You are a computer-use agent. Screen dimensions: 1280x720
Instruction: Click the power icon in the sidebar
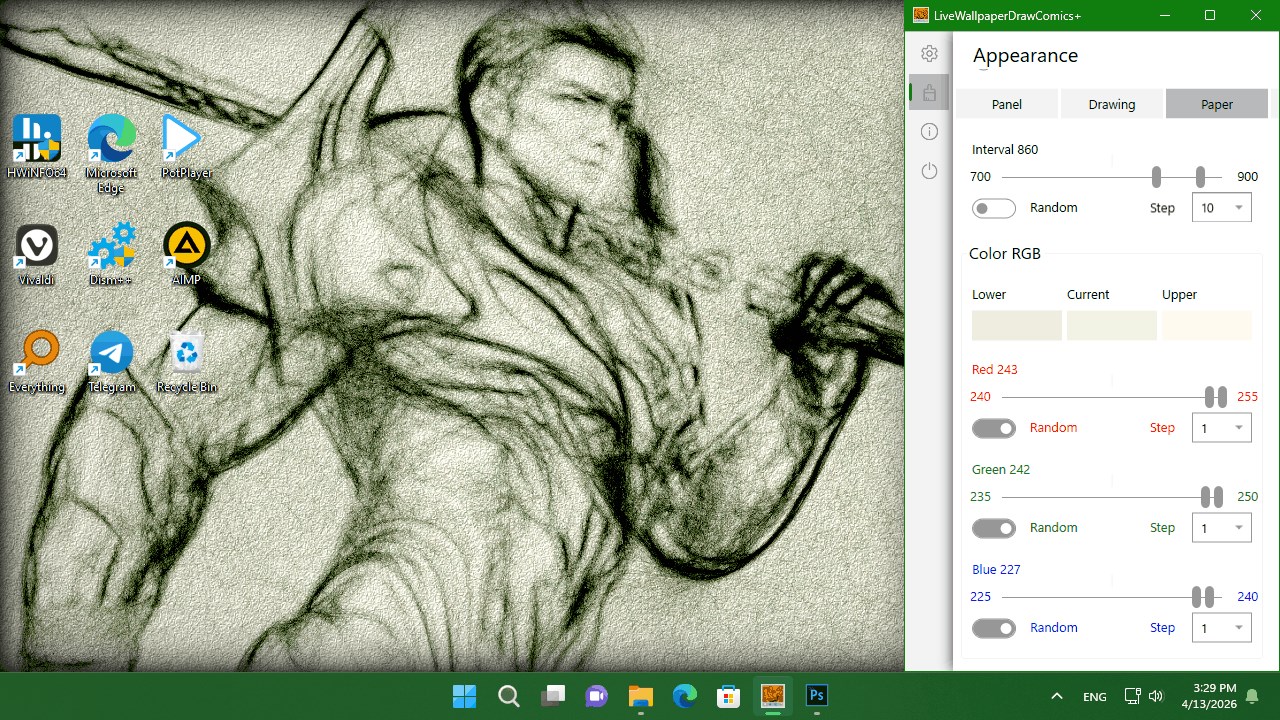coord(929,171)
